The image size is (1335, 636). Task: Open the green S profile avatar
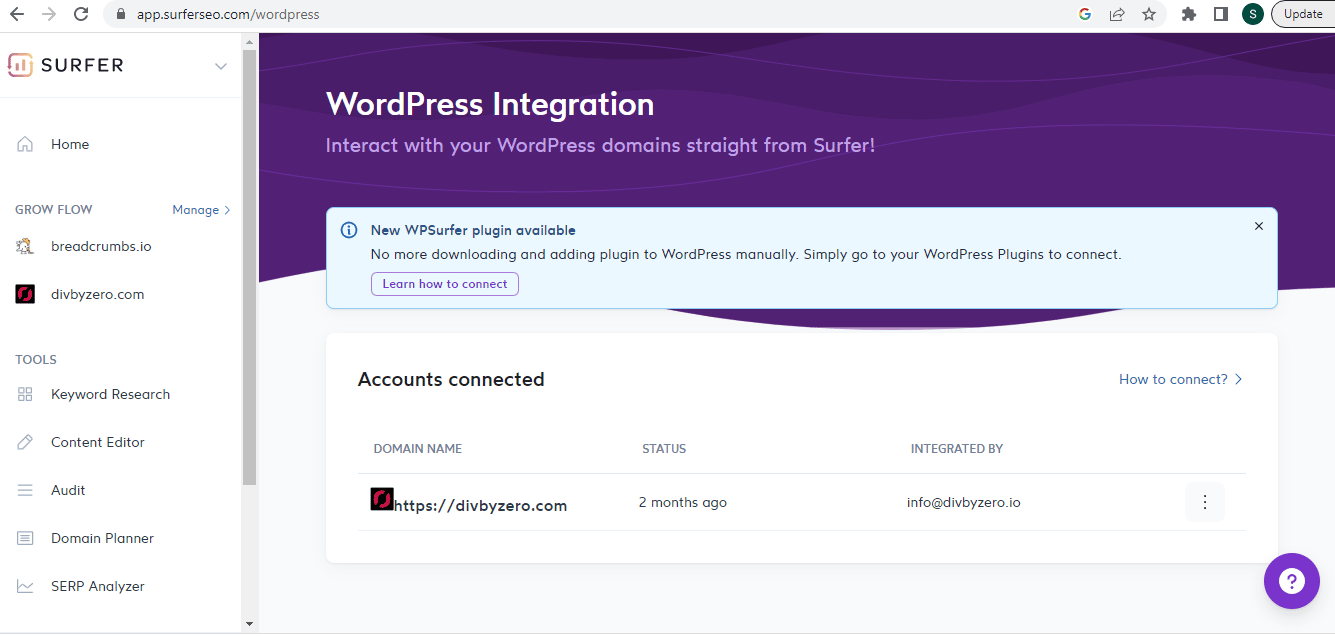click(1253, 14)
